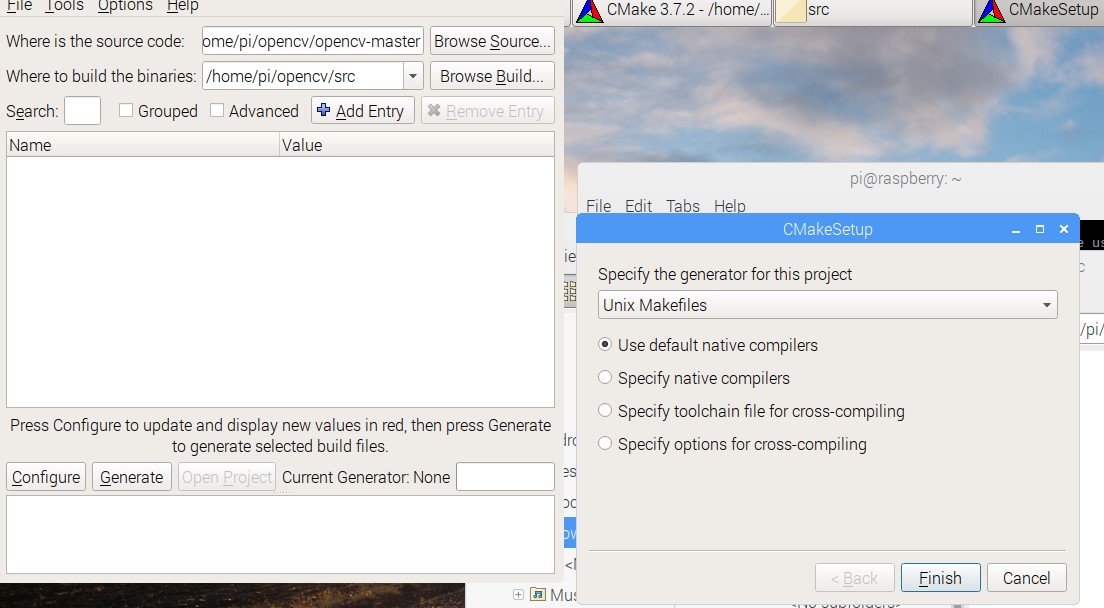Select Specify options for cross-compiling
Image resolution: width=1104 pixels, height=608 pixels.
[605, 443]
